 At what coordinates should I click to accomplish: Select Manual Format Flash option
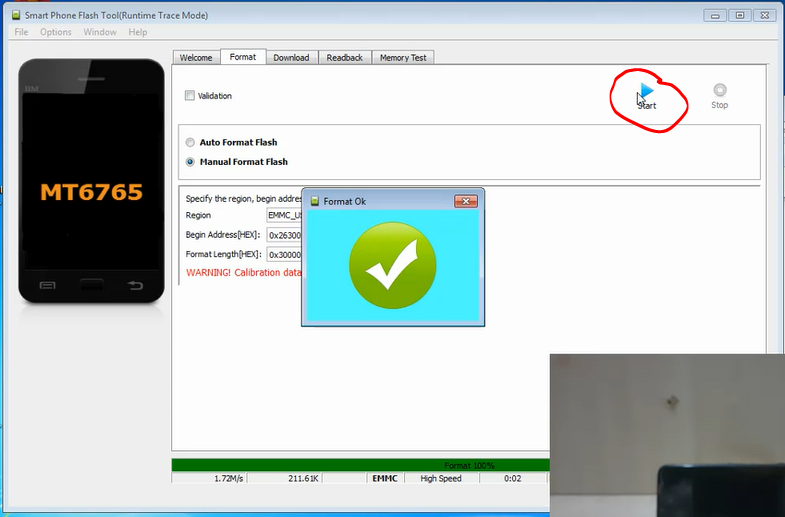tap(190, 162)
